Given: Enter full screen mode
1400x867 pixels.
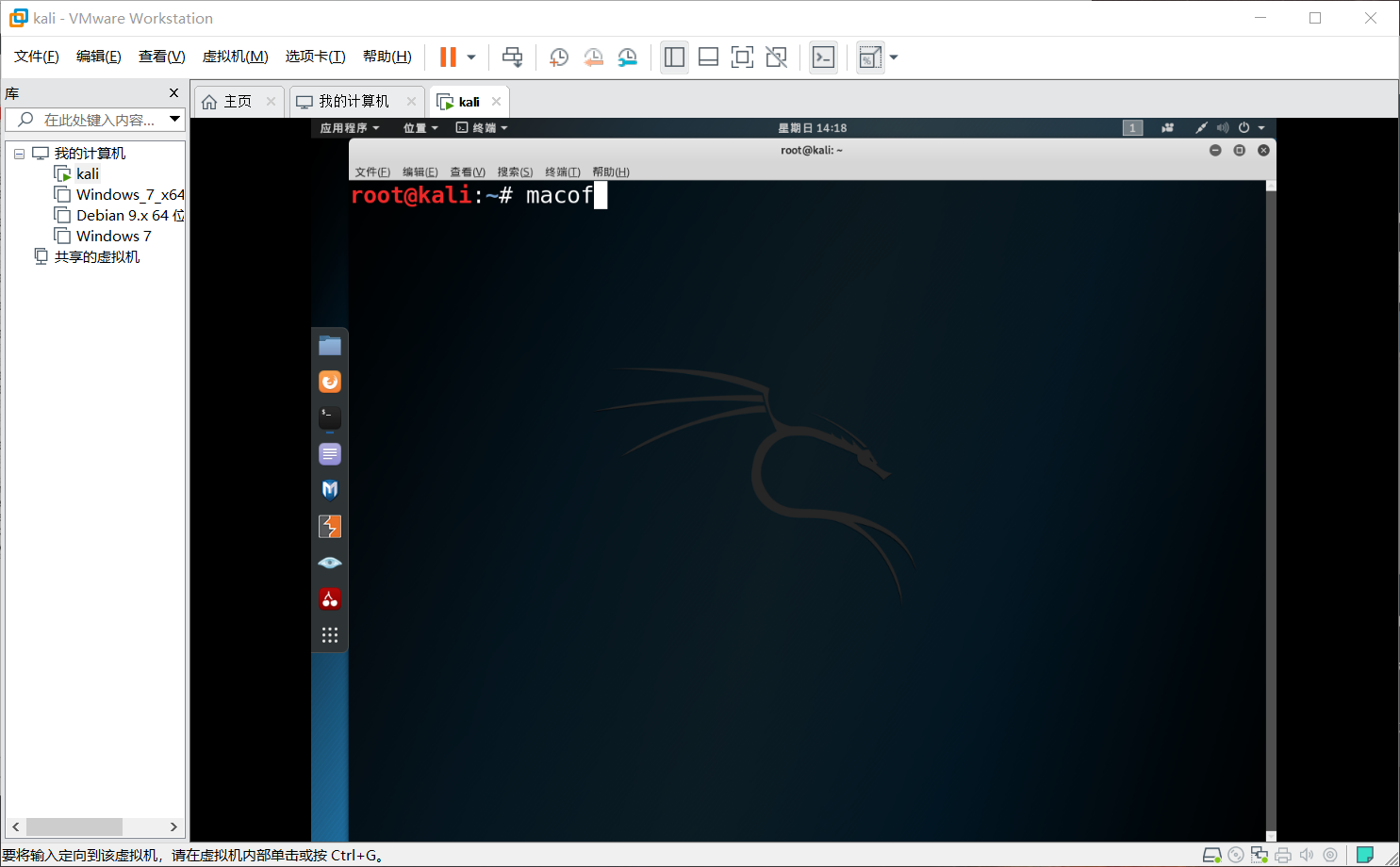Looking at the screenshot, I should click(x=742, y=57).
